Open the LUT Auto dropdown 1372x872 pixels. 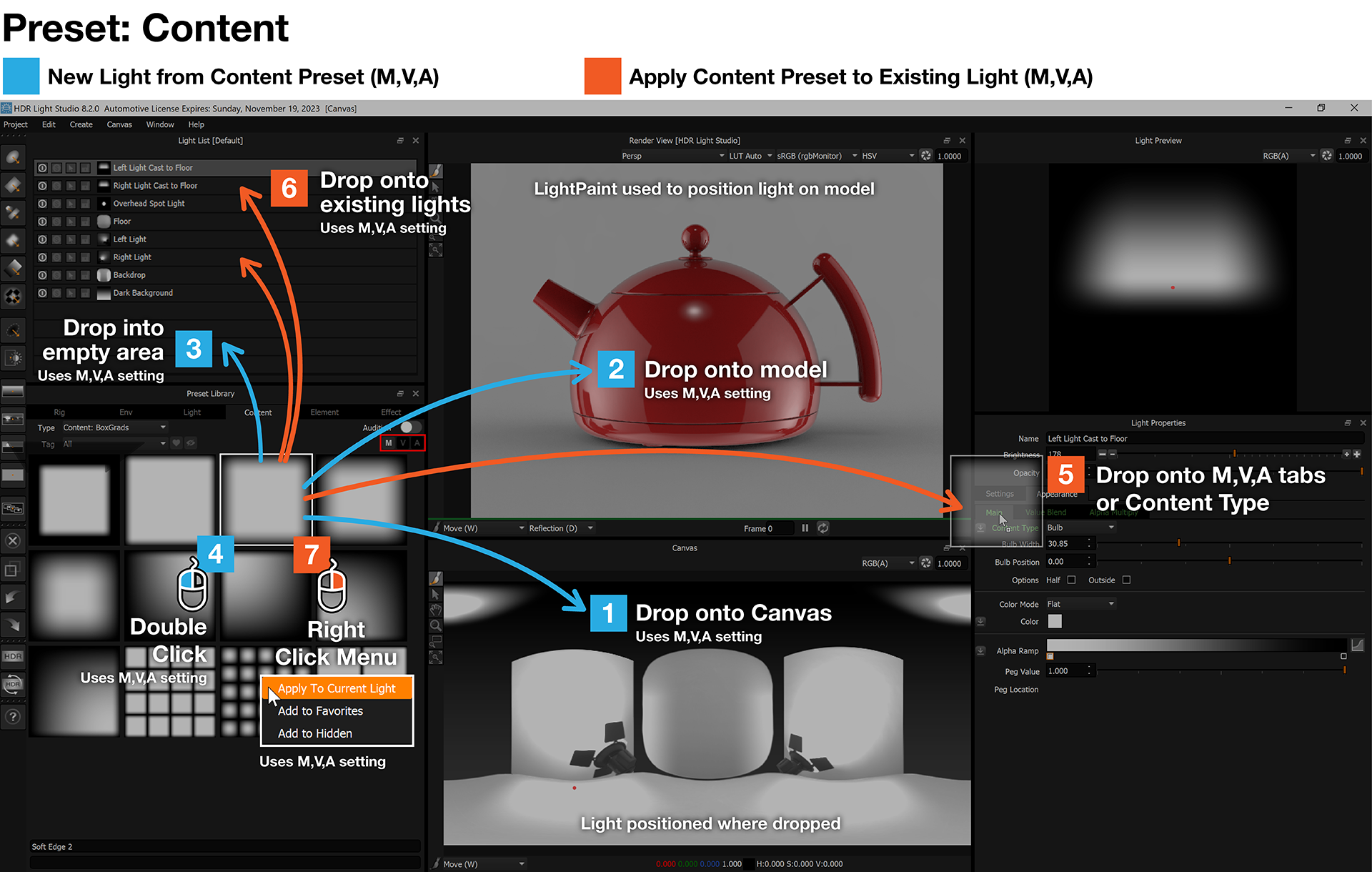750,156
